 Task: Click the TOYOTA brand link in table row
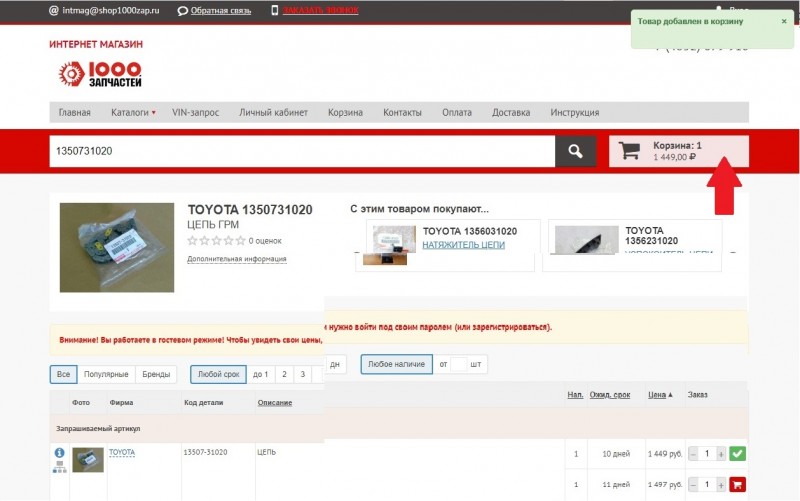point(122,452)
